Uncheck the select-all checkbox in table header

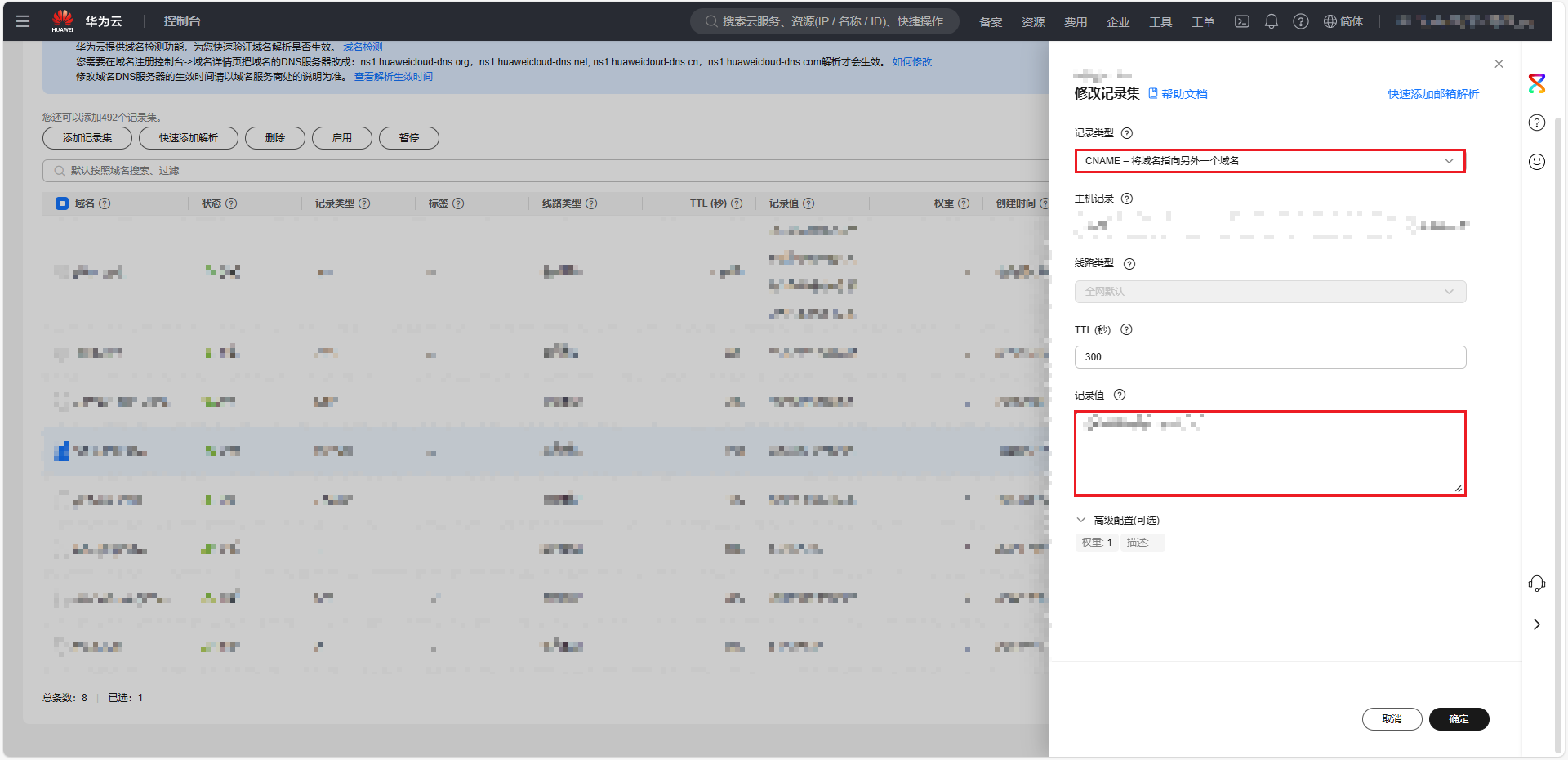pyautogui.click(x=61, y=203)
